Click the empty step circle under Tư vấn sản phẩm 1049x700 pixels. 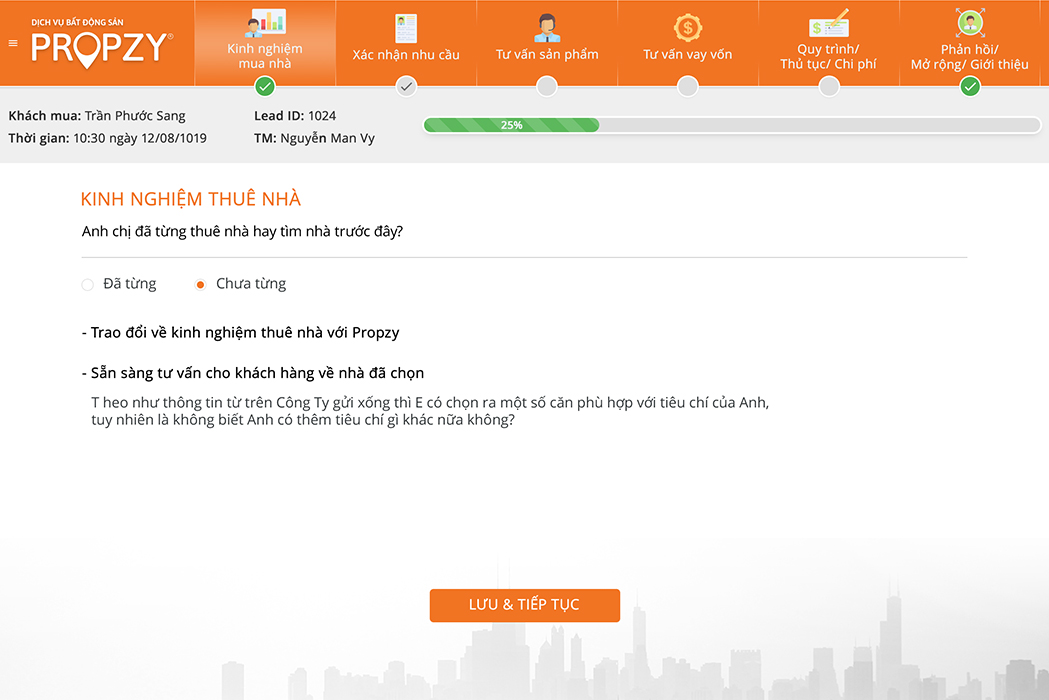tap(547, 87)
